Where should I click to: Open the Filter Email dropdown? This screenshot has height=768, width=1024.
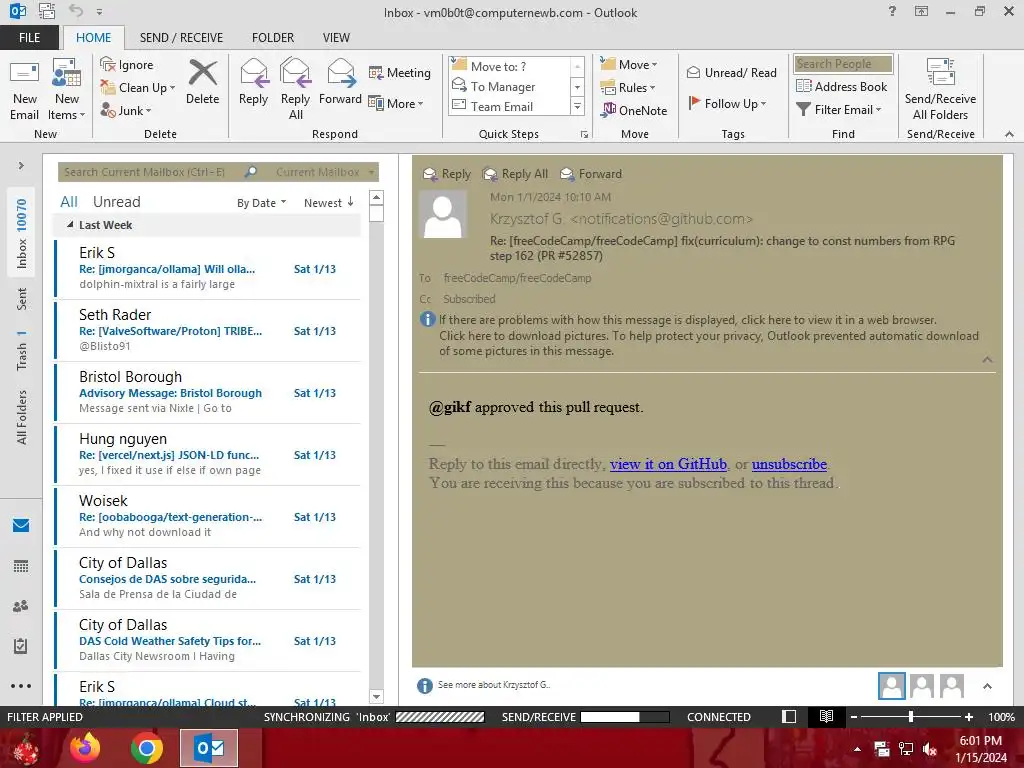[839, 110]
